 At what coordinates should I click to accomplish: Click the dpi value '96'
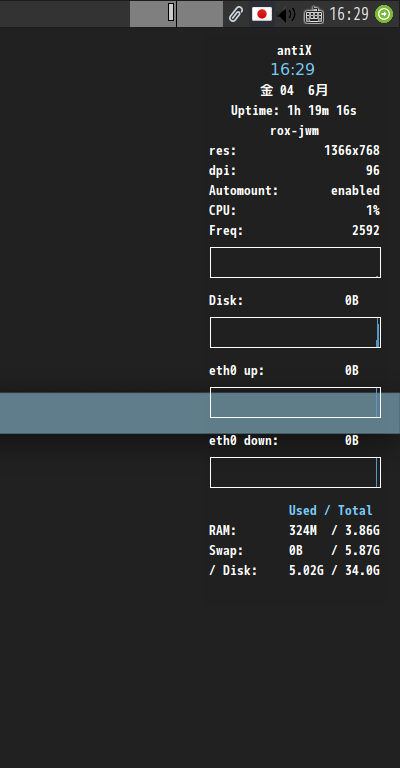tap(373, 170)
